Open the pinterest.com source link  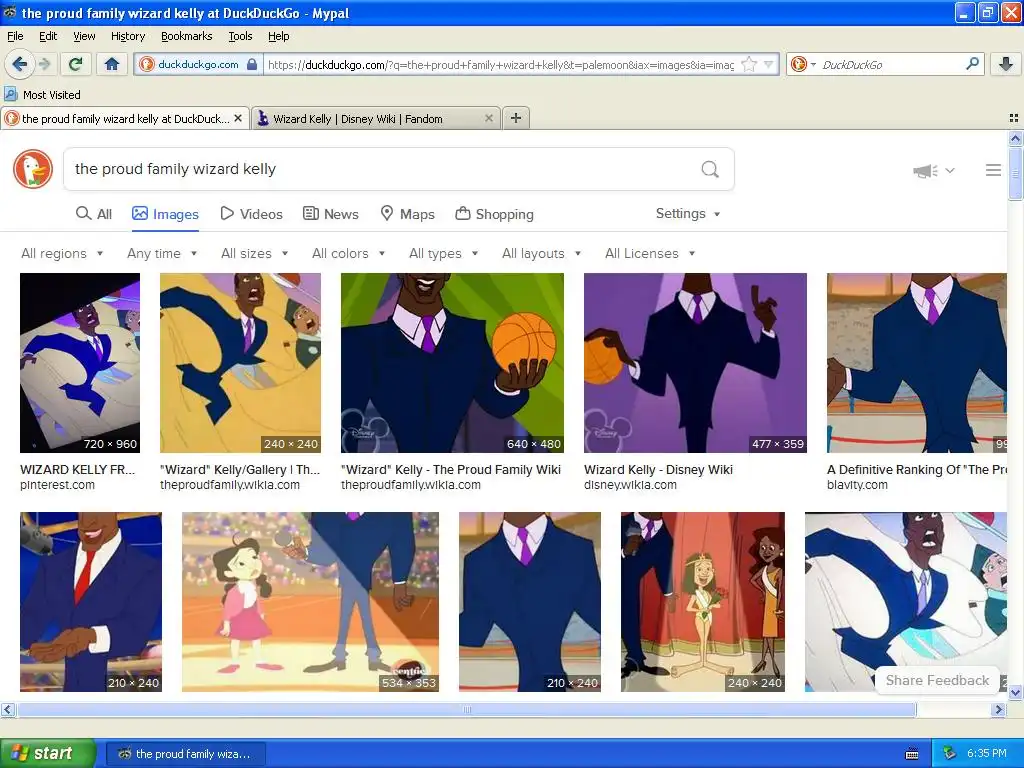57,485
